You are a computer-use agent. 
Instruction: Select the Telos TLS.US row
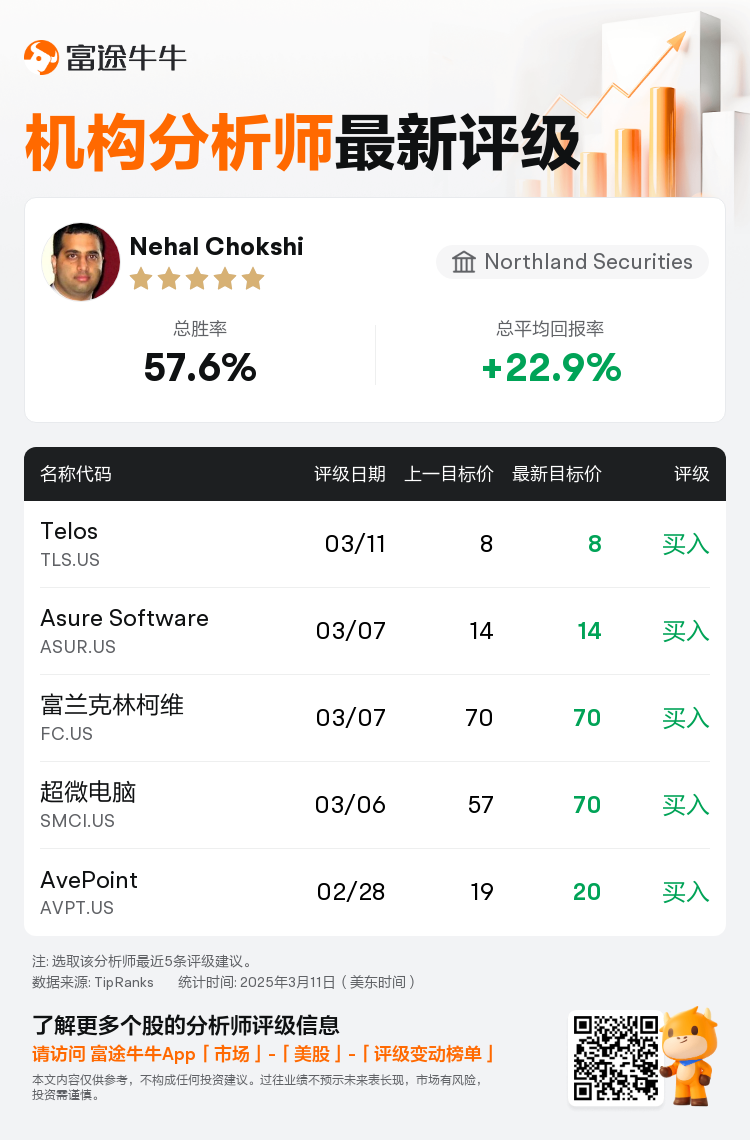tap(375, 544)
